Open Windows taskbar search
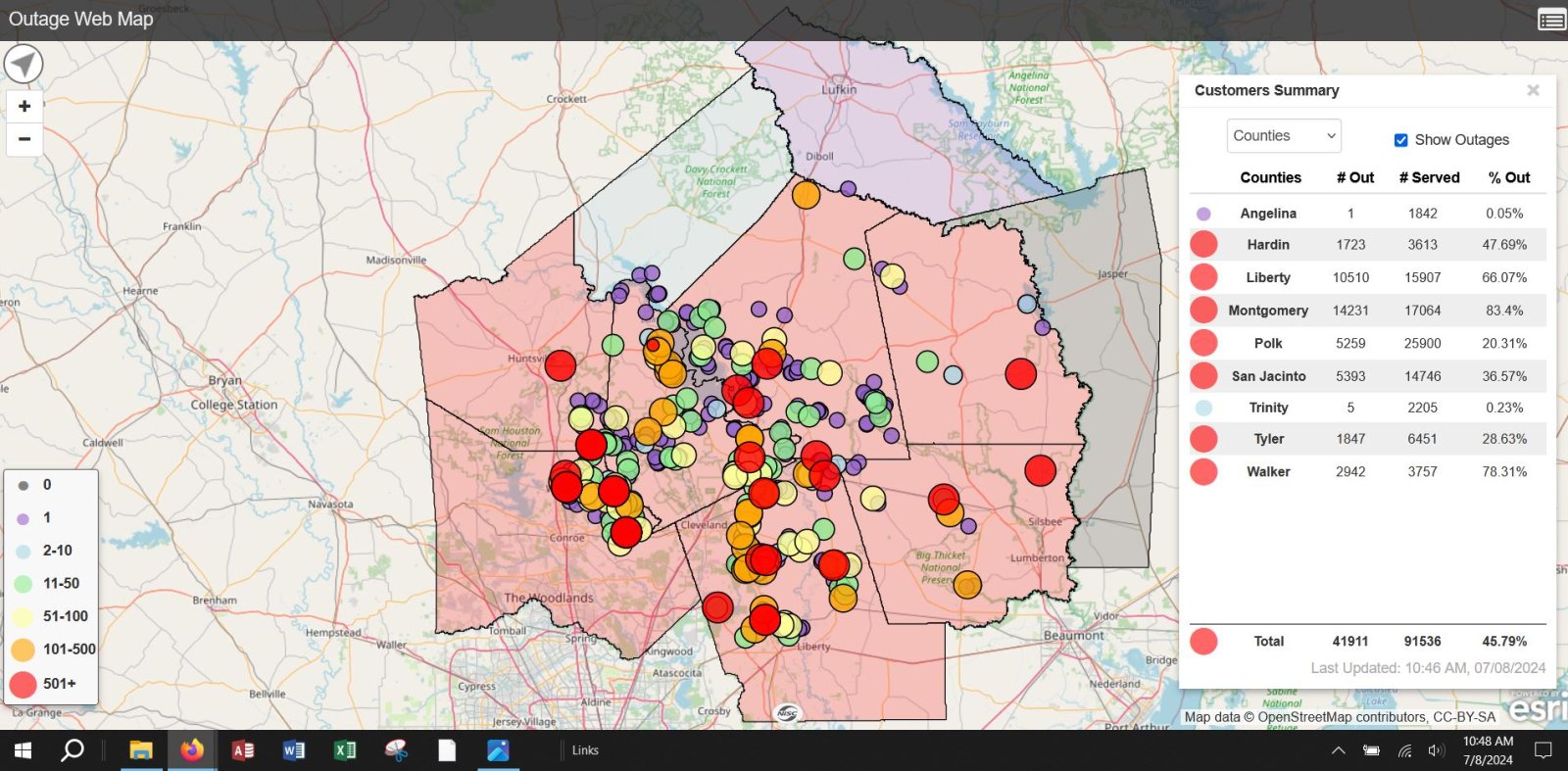 [x=72, y=750]
